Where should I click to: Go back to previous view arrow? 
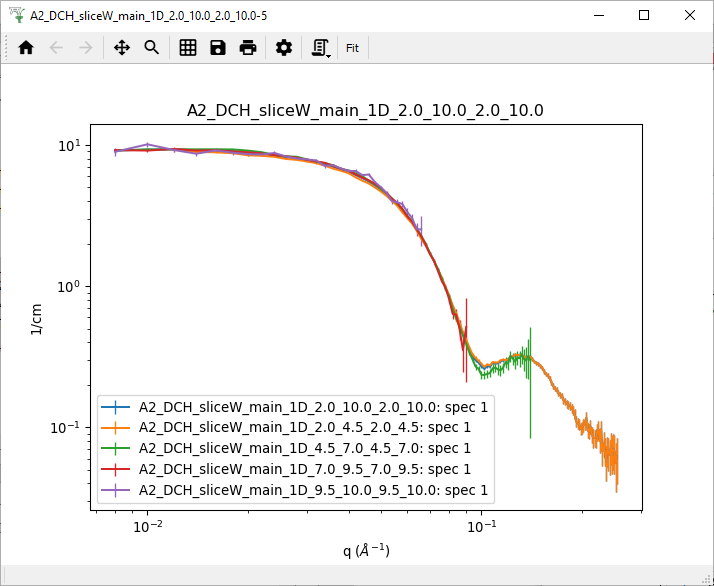pos(56,47)
